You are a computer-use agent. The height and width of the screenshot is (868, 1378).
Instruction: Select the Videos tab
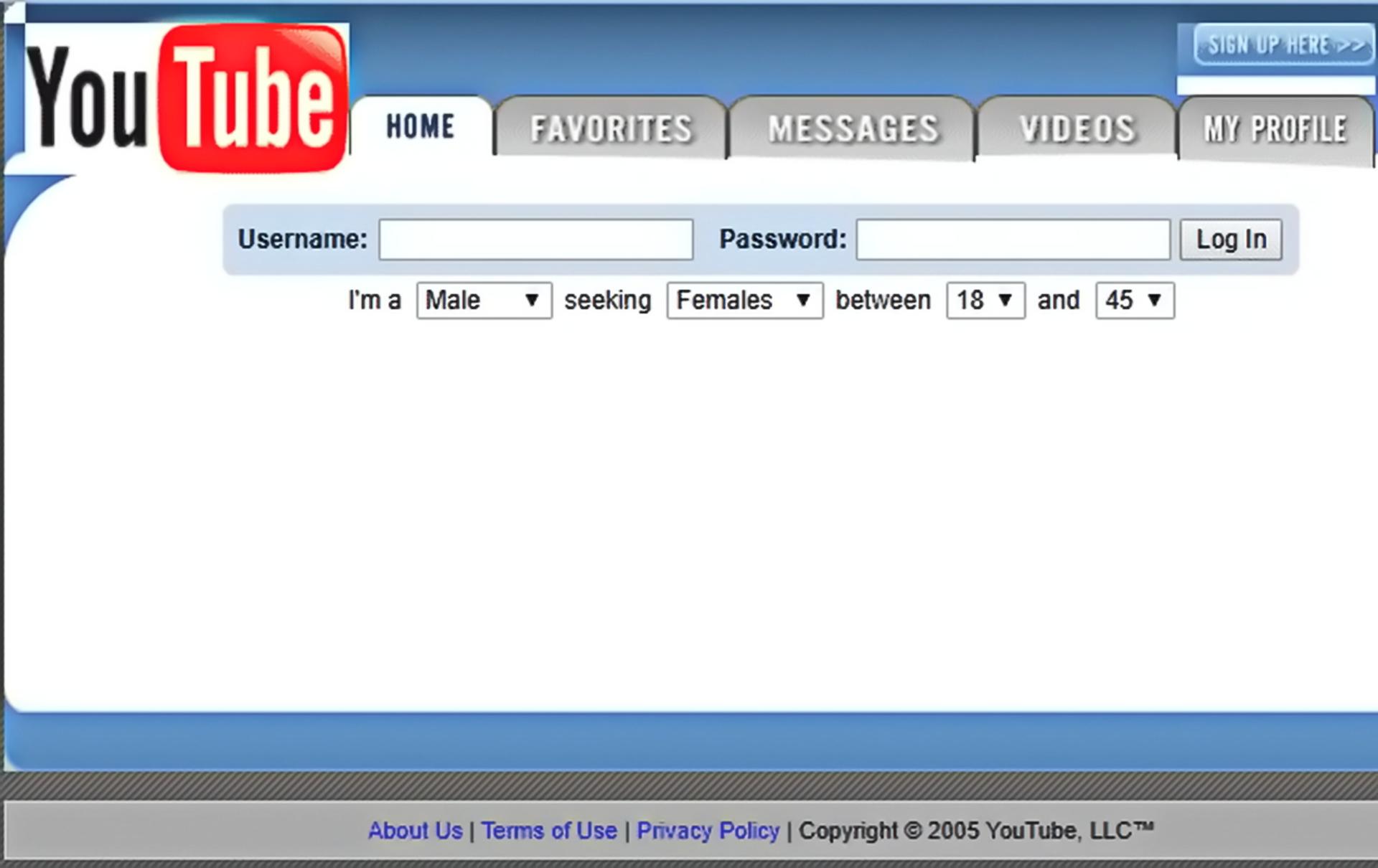click(x=1077, y=128)
